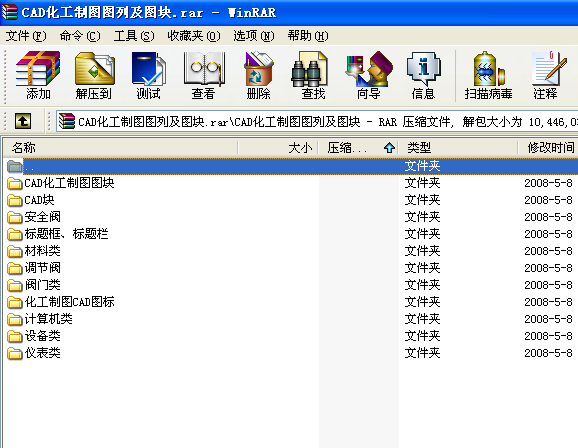Viewport: 578px width, 448px height.
Task: Select the 调节阀 folder name
Action: 42,268
